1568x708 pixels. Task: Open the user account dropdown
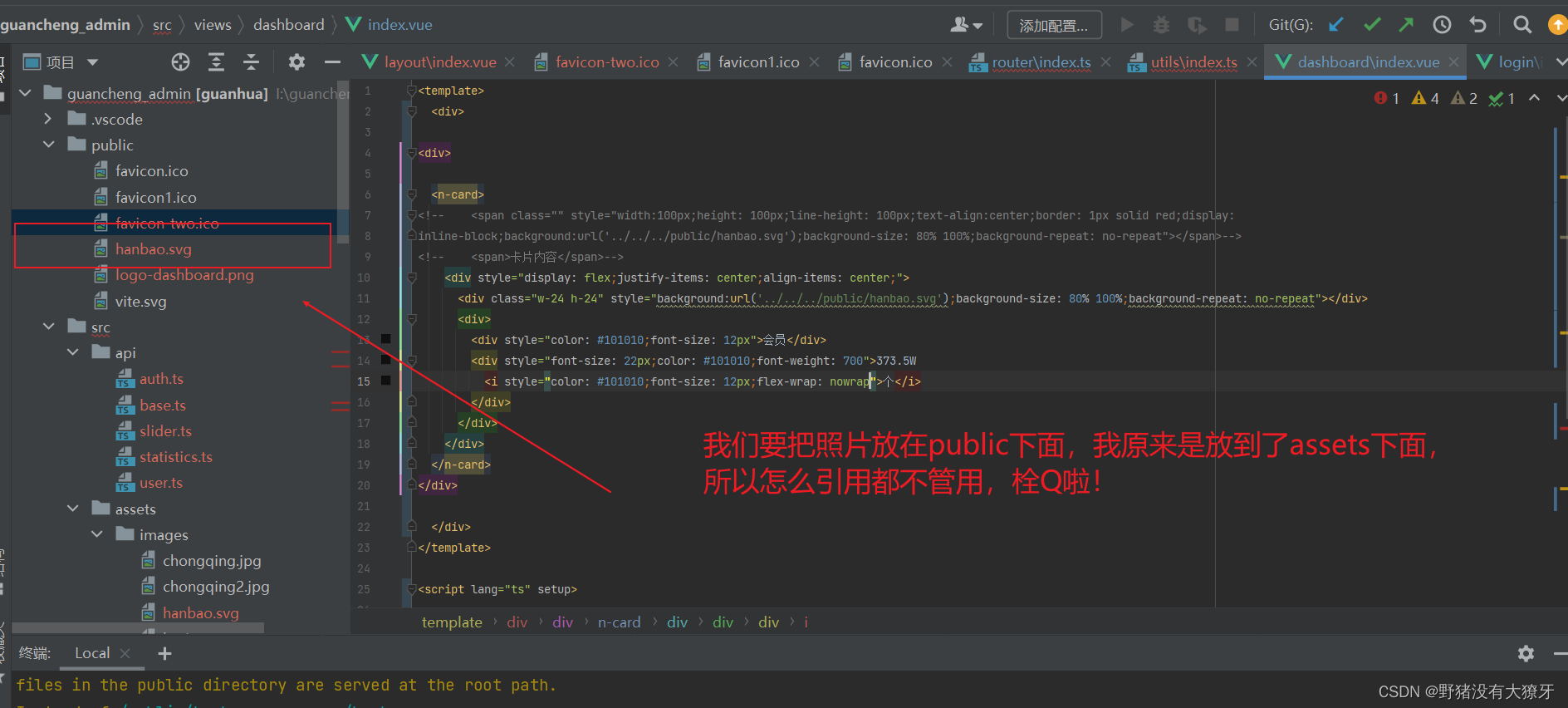[967, 25]
